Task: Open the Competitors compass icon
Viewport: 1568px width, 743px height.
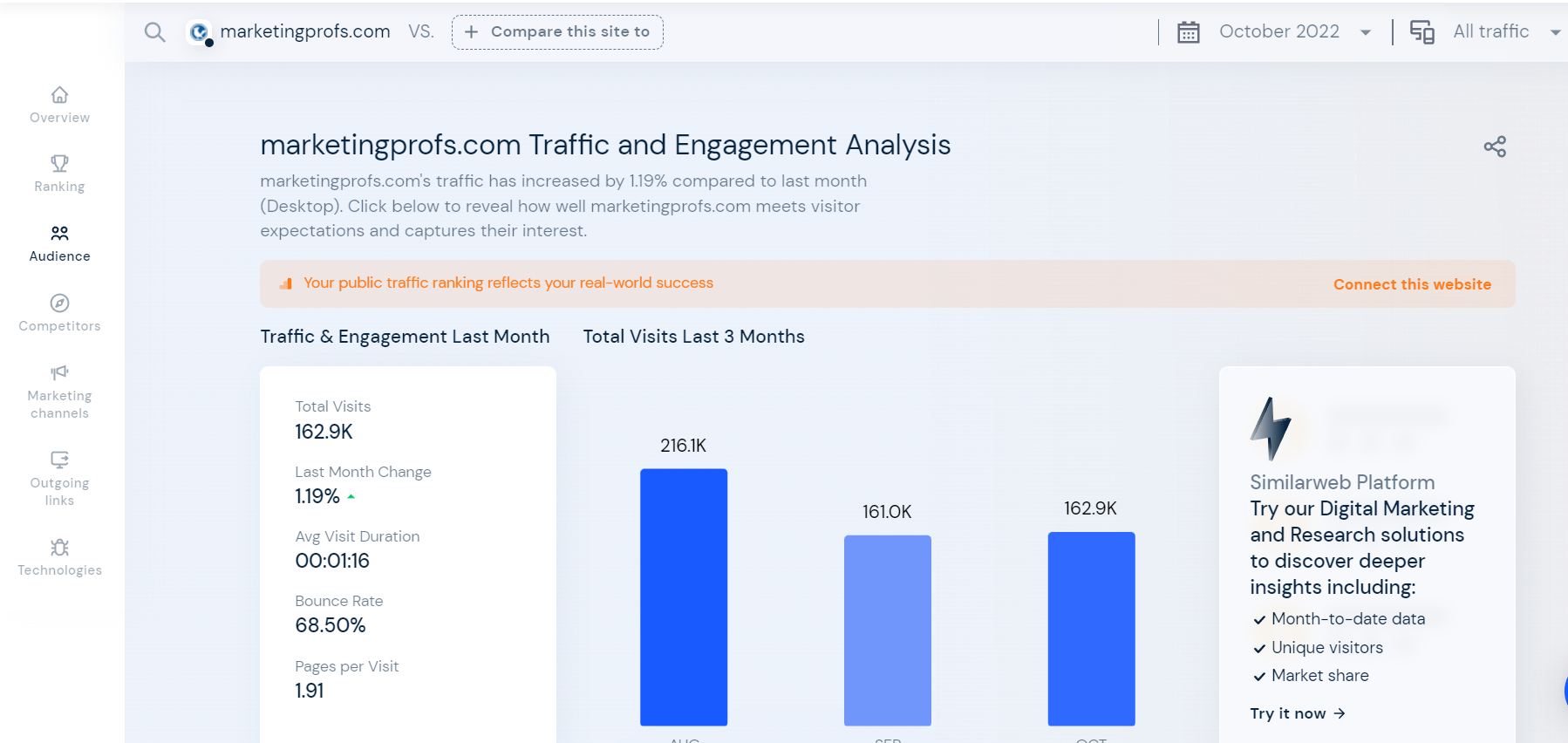Action: click(59, 303)
